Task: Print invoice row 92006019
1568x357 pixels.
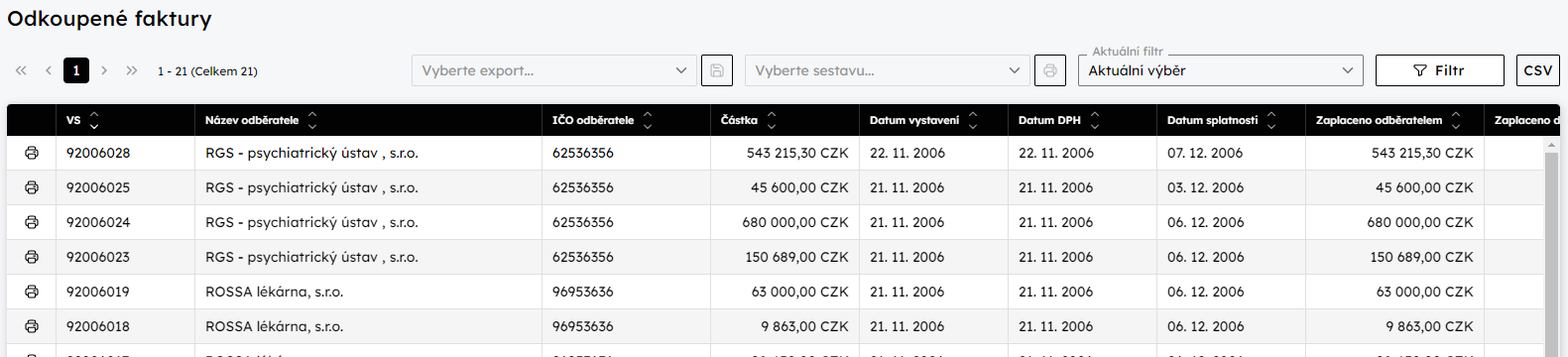Action: point(32,292)
